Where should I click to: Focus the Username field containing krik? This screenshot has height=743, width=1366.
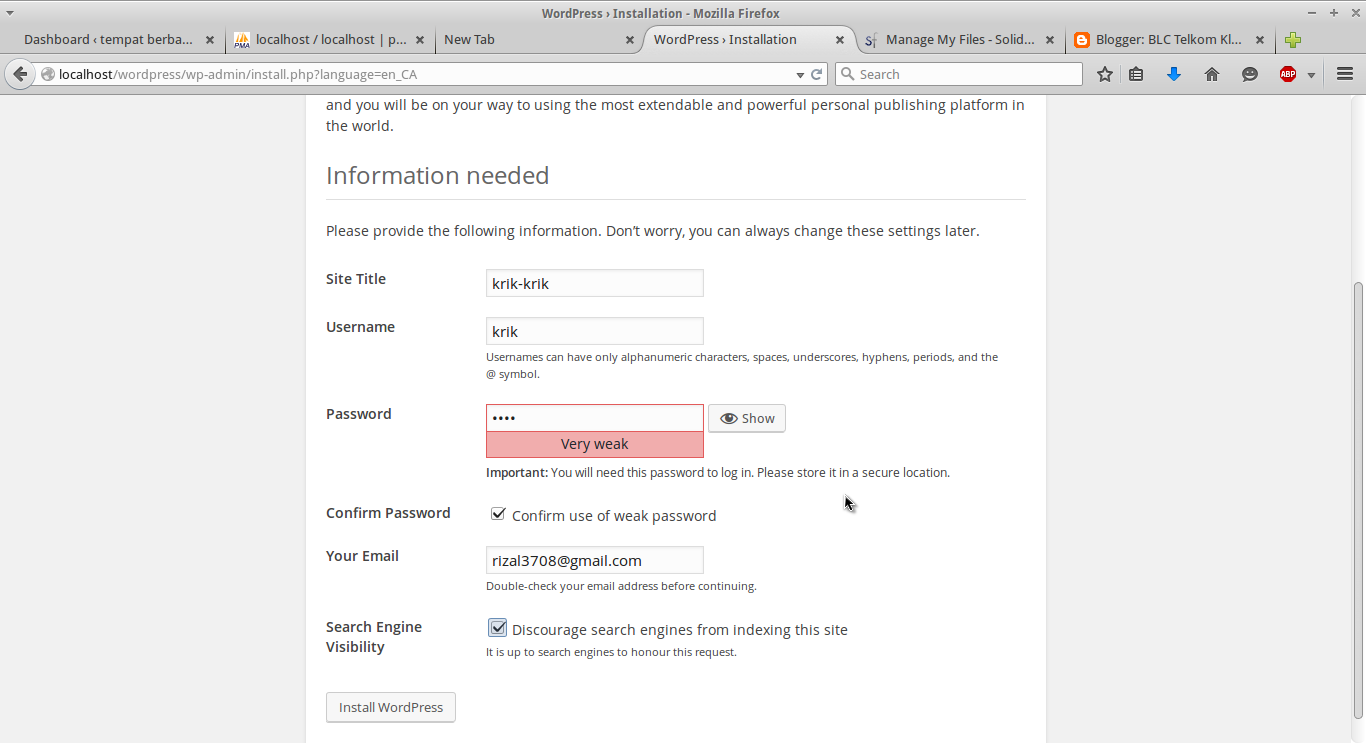point(595,331)
